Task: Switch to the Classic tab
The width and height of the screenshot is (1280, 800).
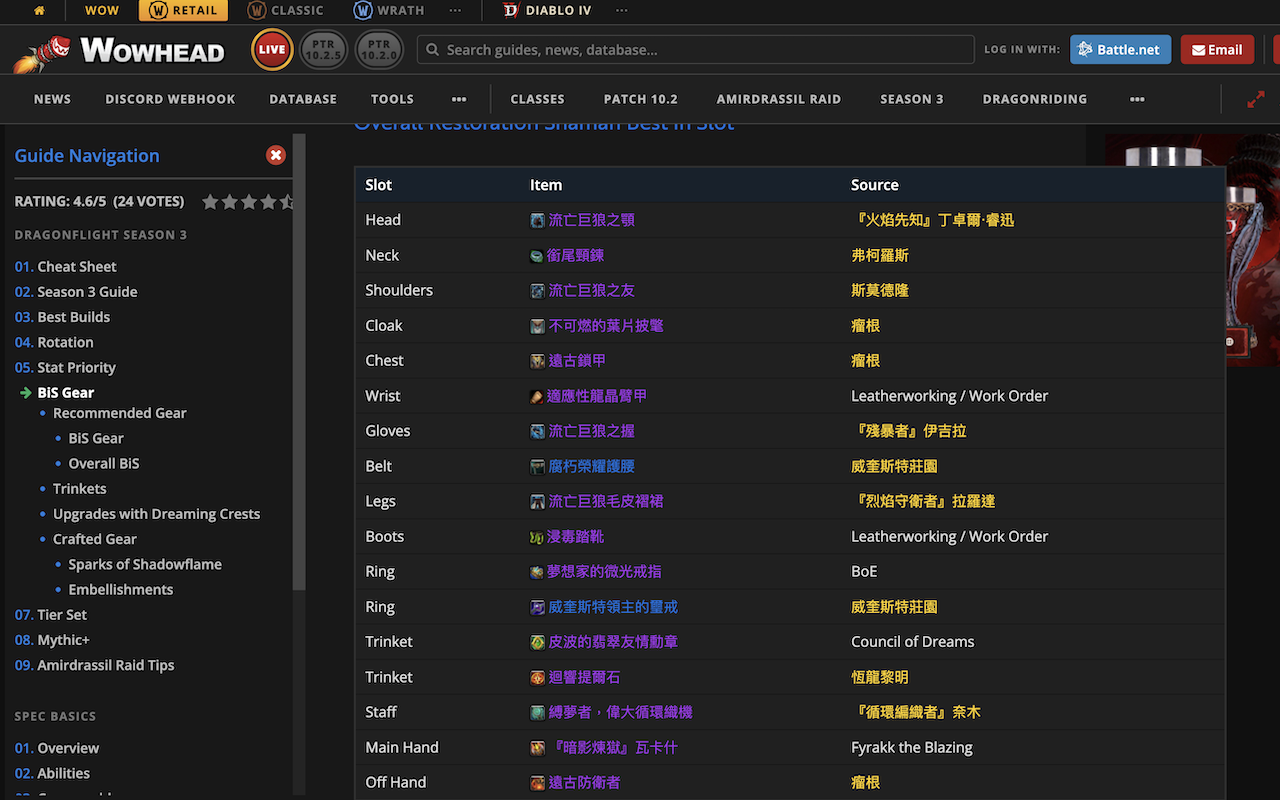Action: [286, 11]
